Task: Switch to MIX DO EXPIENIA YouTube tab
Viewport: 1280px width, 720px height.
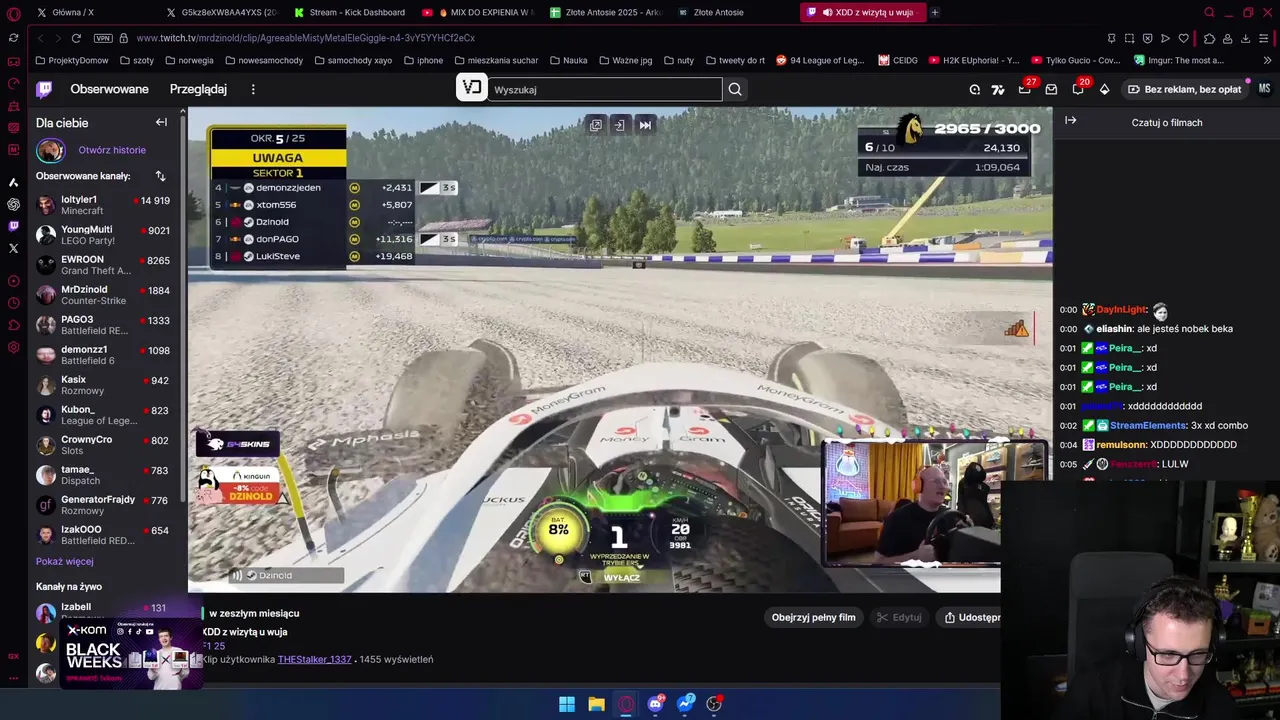Action: [479, 12]
